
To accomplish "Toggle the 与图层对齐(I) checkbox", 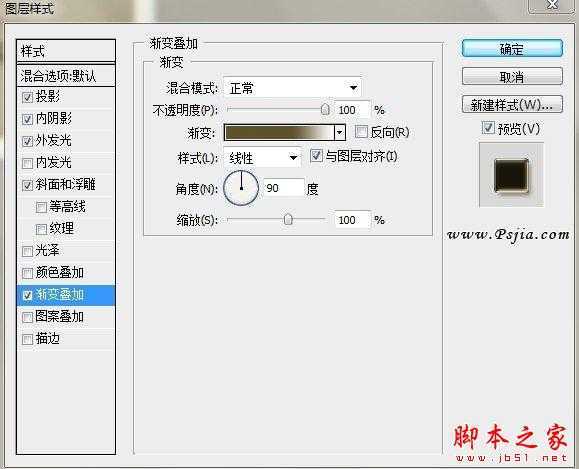I will coord(316,155).
